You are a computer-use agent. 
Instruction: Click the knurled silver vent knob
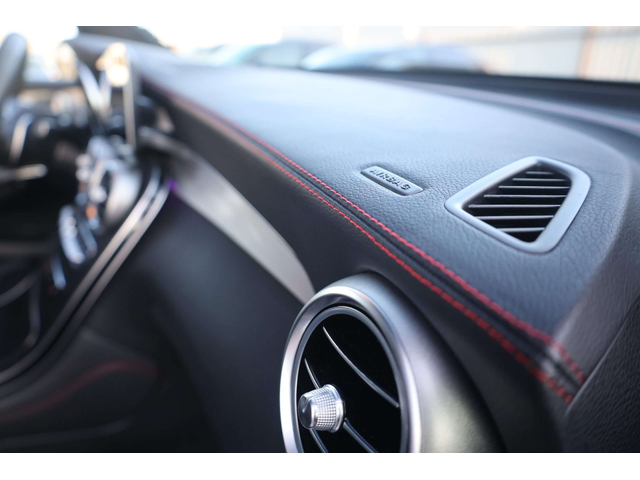click(x=322, y=408)
